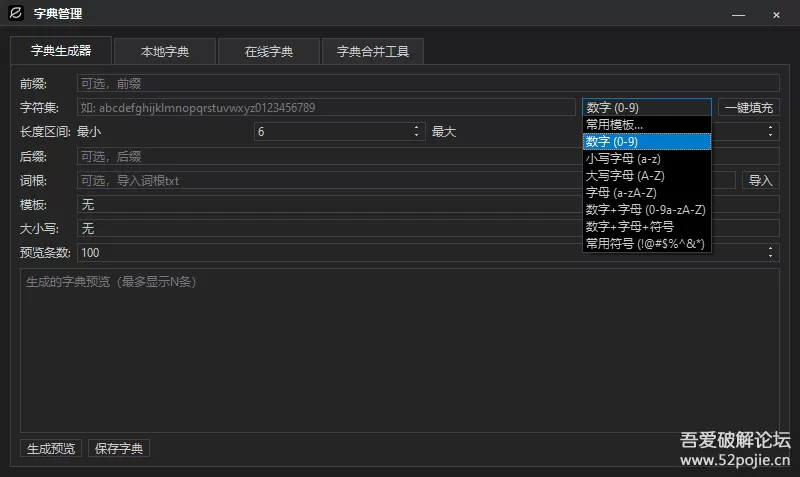Click the 导入 import button
This screenshot has width=800, height=477.
pyautogui.click(x=761, y=180)
